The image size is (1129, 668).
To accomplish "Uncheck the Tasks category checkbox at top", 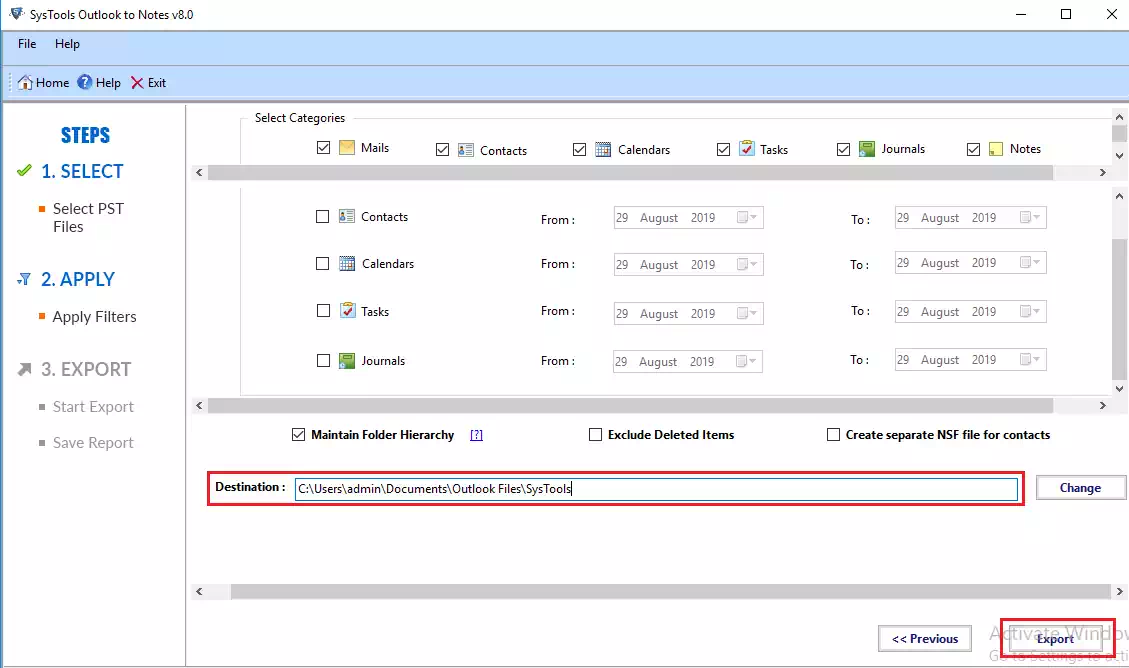I will (x=724, y=149).
